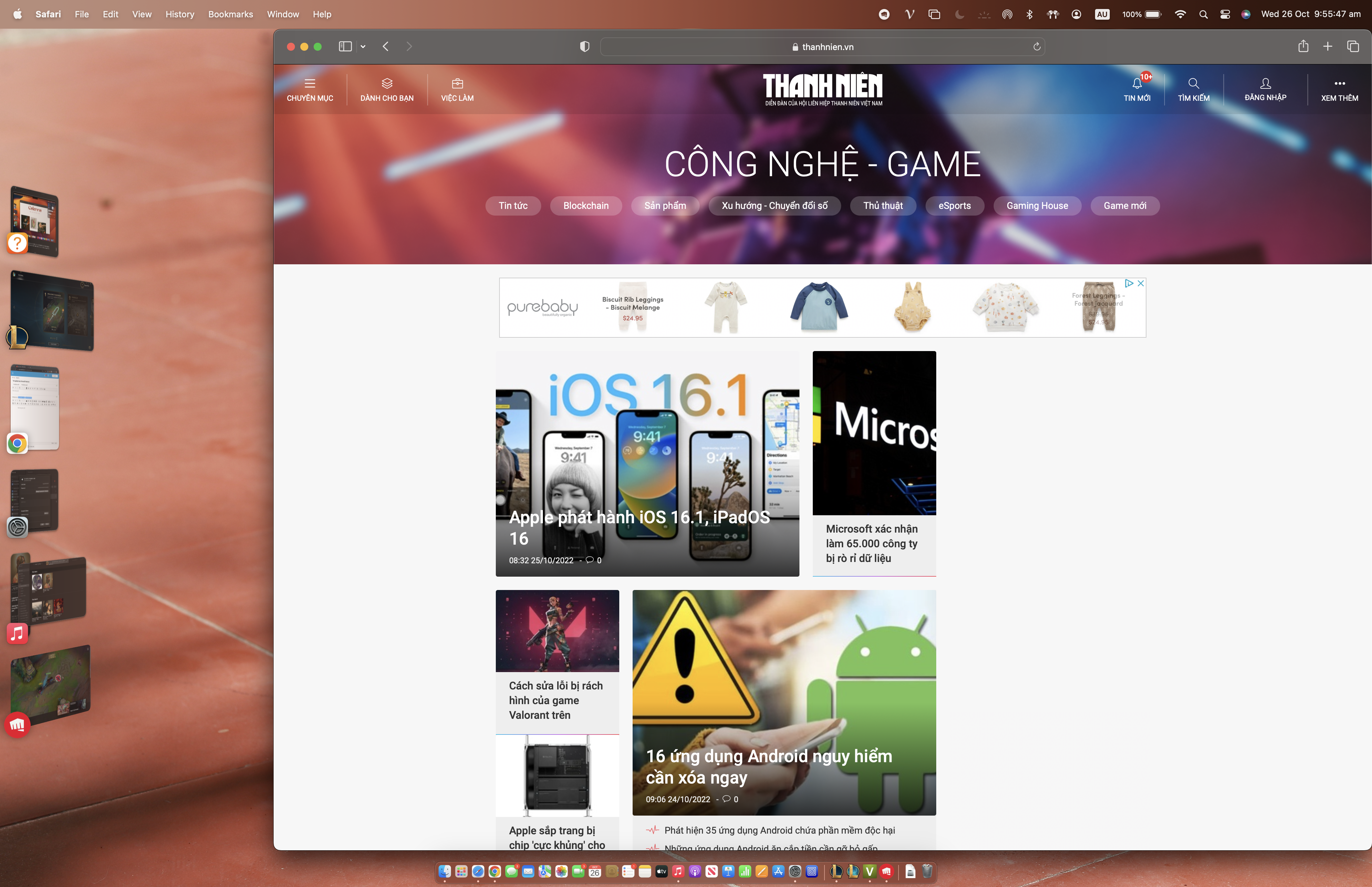Viewport: 1372px width, 887px height.
Task: Open the Bookmarks menu
Action: (x=230, y=14)
